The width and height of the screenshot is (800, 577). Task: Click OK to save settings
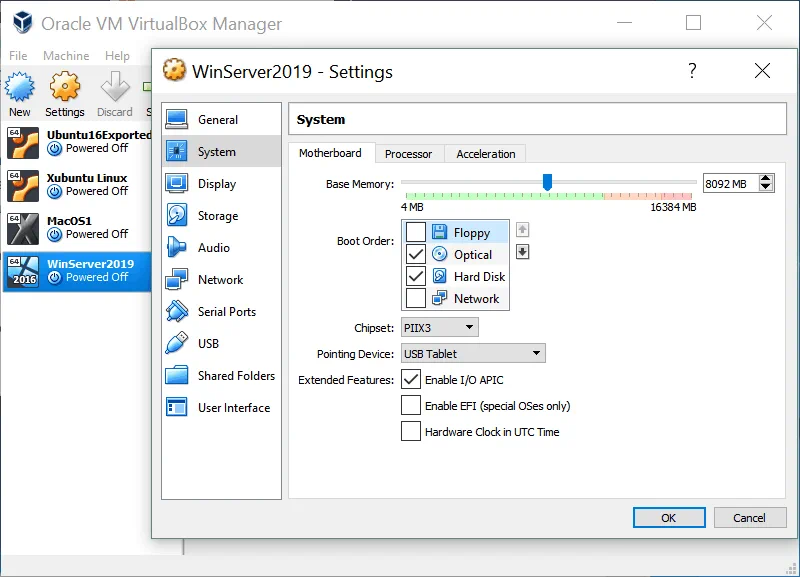pos(668,517)
